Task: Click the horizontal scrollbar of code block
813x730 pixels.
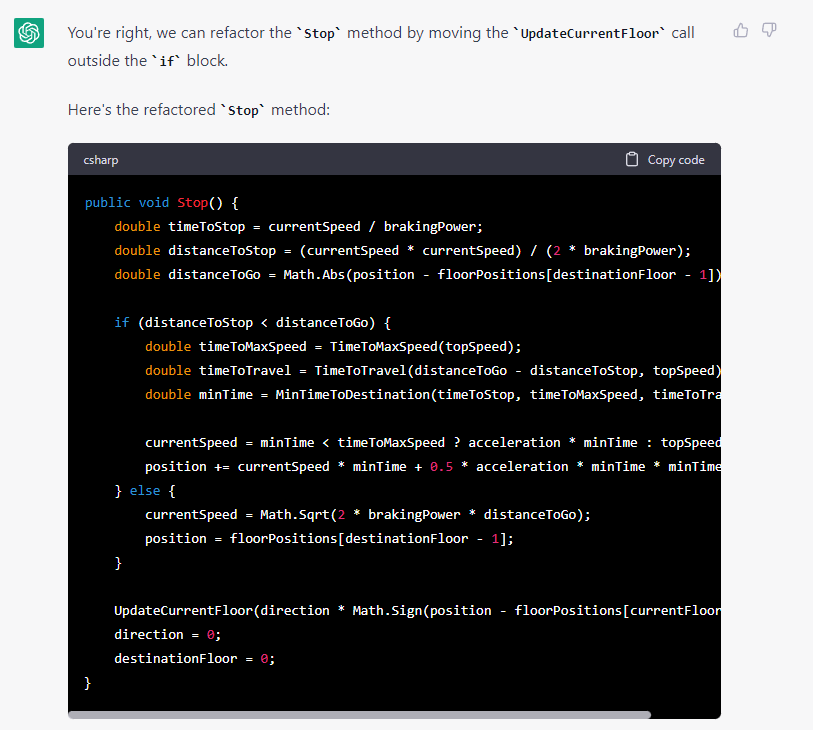Action: pos(359,714)
